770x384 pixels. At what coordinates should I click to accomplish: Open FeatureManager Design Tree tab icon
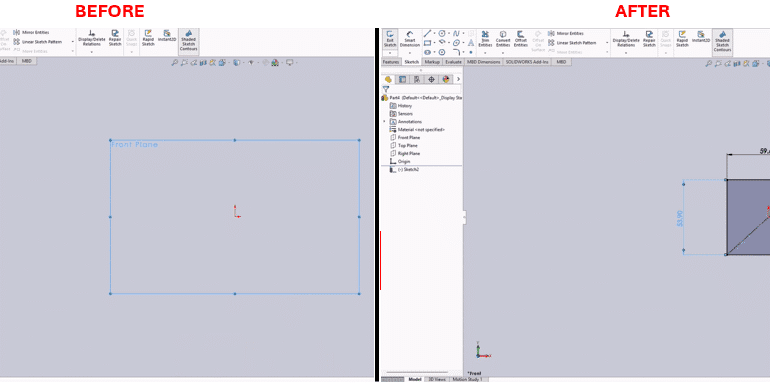point(388,79)
